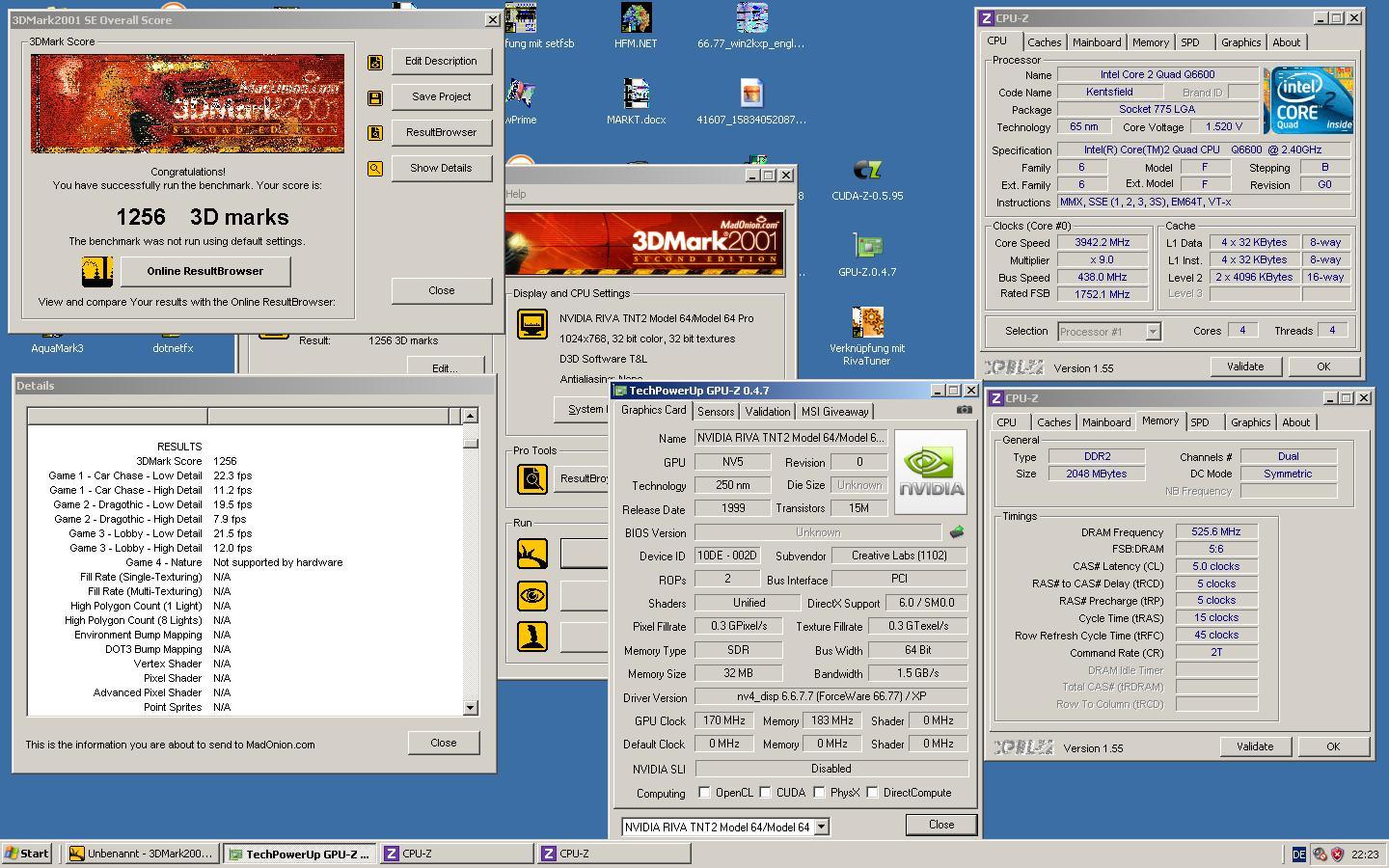Switch to the Sensors tab in GPU-Z
This screenshot has height=868, width=1389.
(x=716, y=412)
